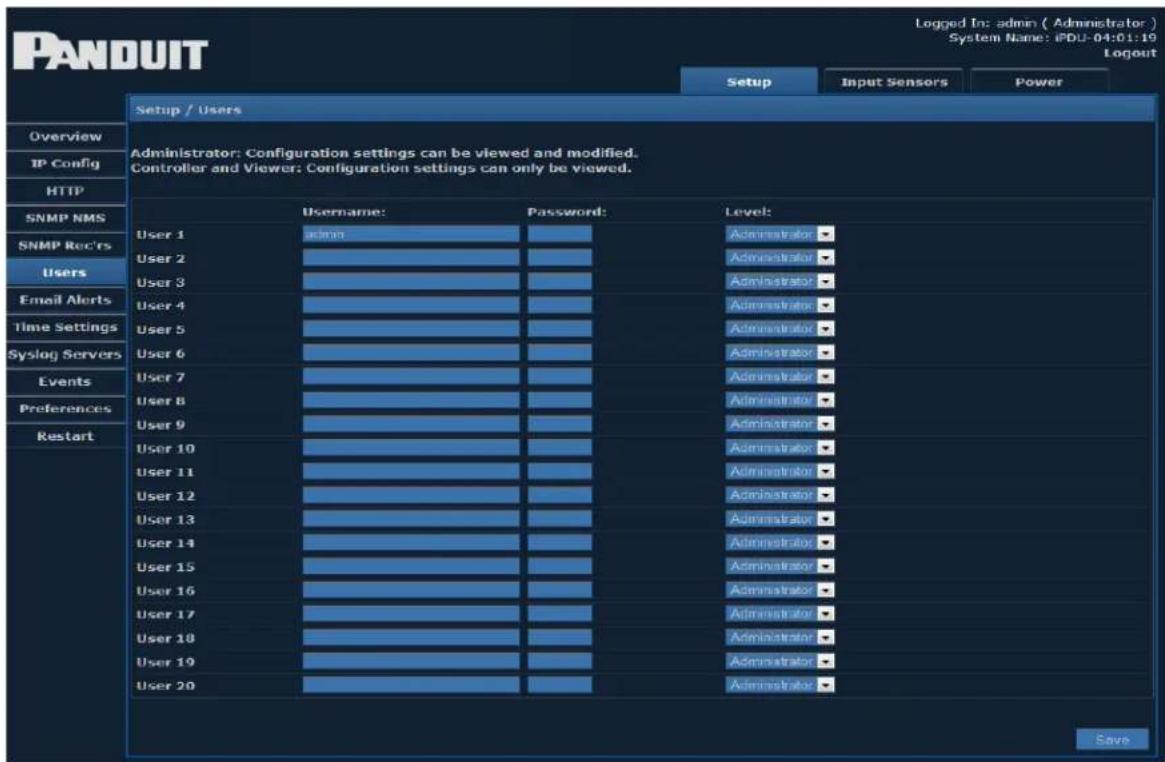
Task: Open the User 10 level dropdown
Action: 780,448
